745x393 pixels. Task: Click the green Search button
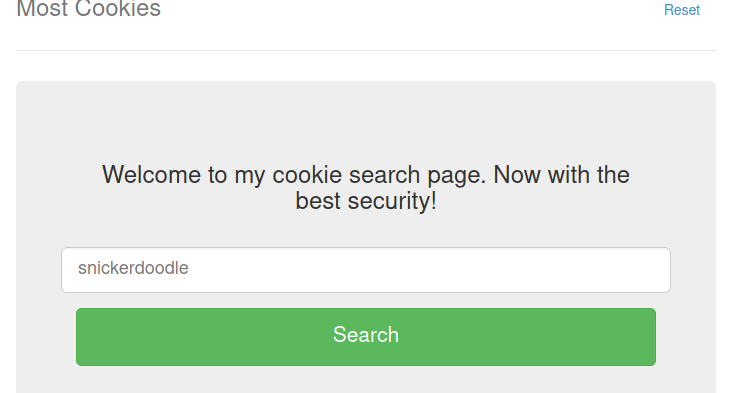(366, 337)
